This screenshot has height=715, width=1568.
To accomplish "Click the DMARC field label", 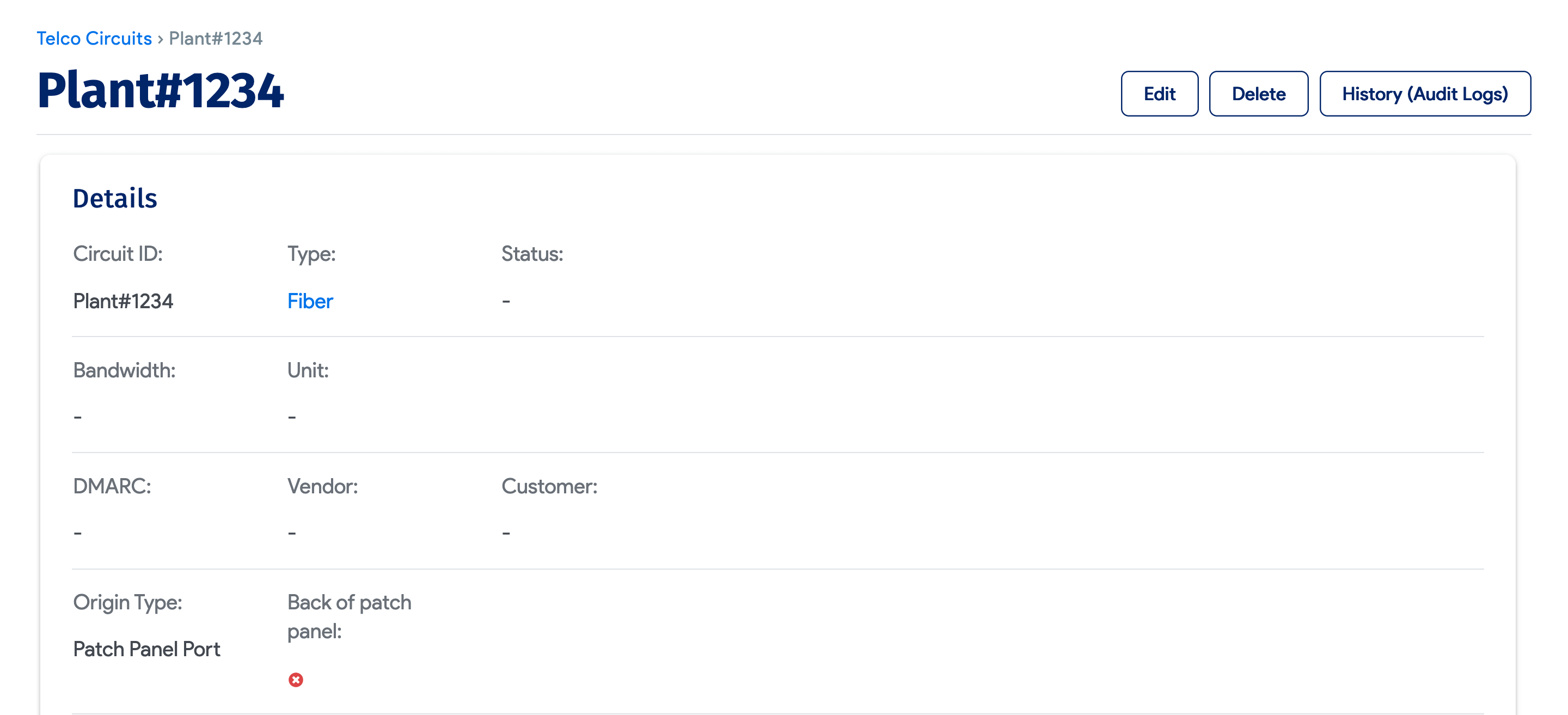I will (112, 486).
